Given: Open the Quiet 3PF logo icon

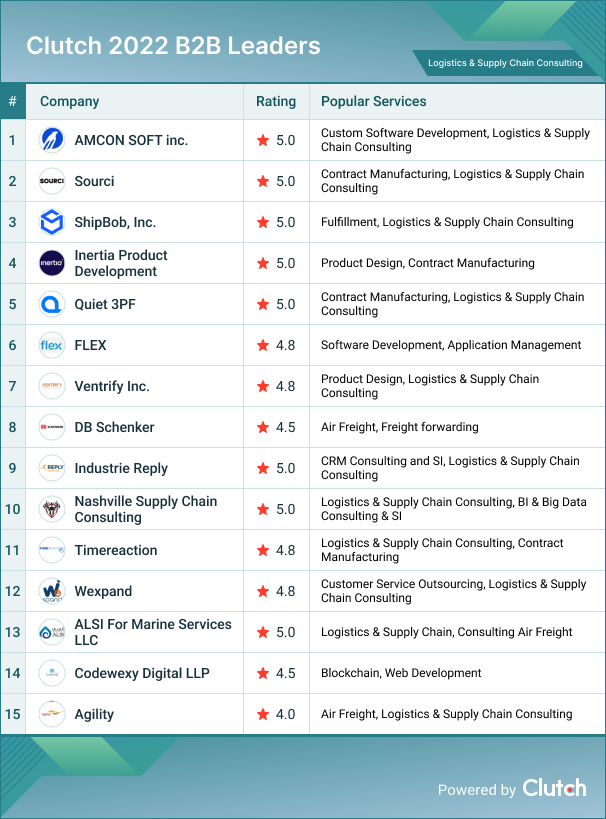Looking at the screenshot, I should [52, 304].
